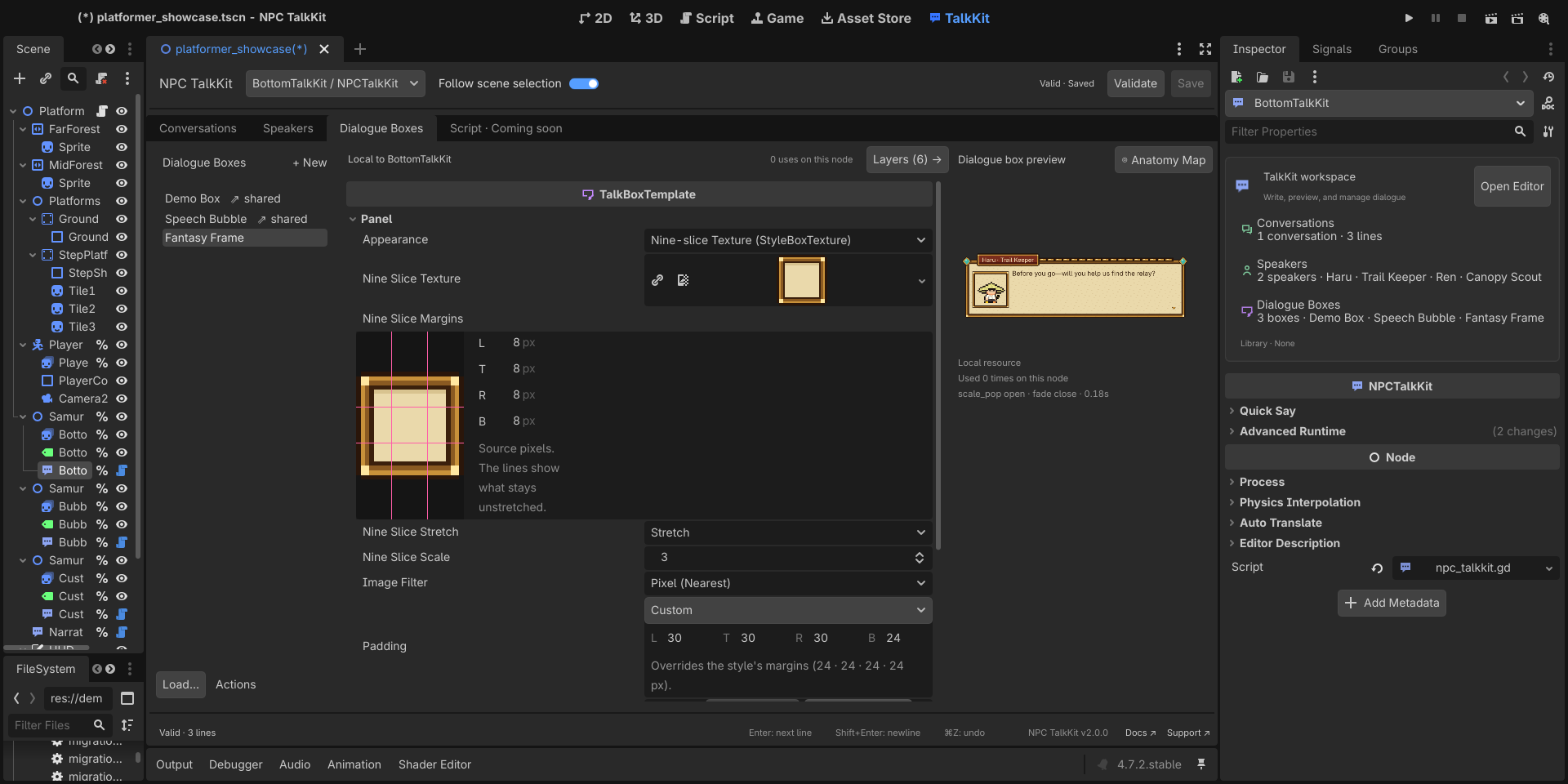Switch to Speakers tab
This screenshot has height=784, width=1568.
click(x=287, y=128)
